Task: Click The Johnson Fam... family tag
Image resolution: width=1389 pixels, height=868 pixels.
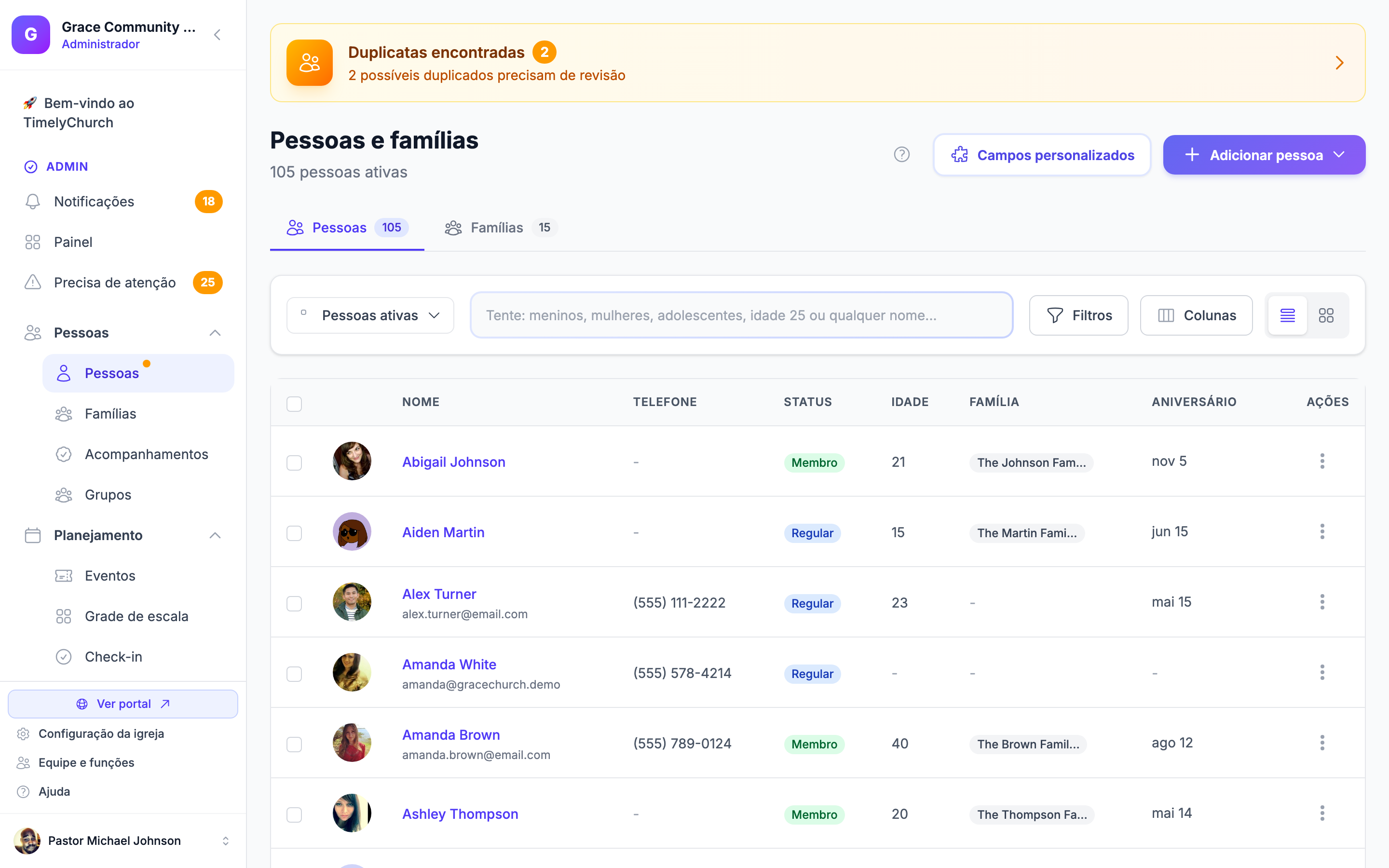Action: point(1031,463)
